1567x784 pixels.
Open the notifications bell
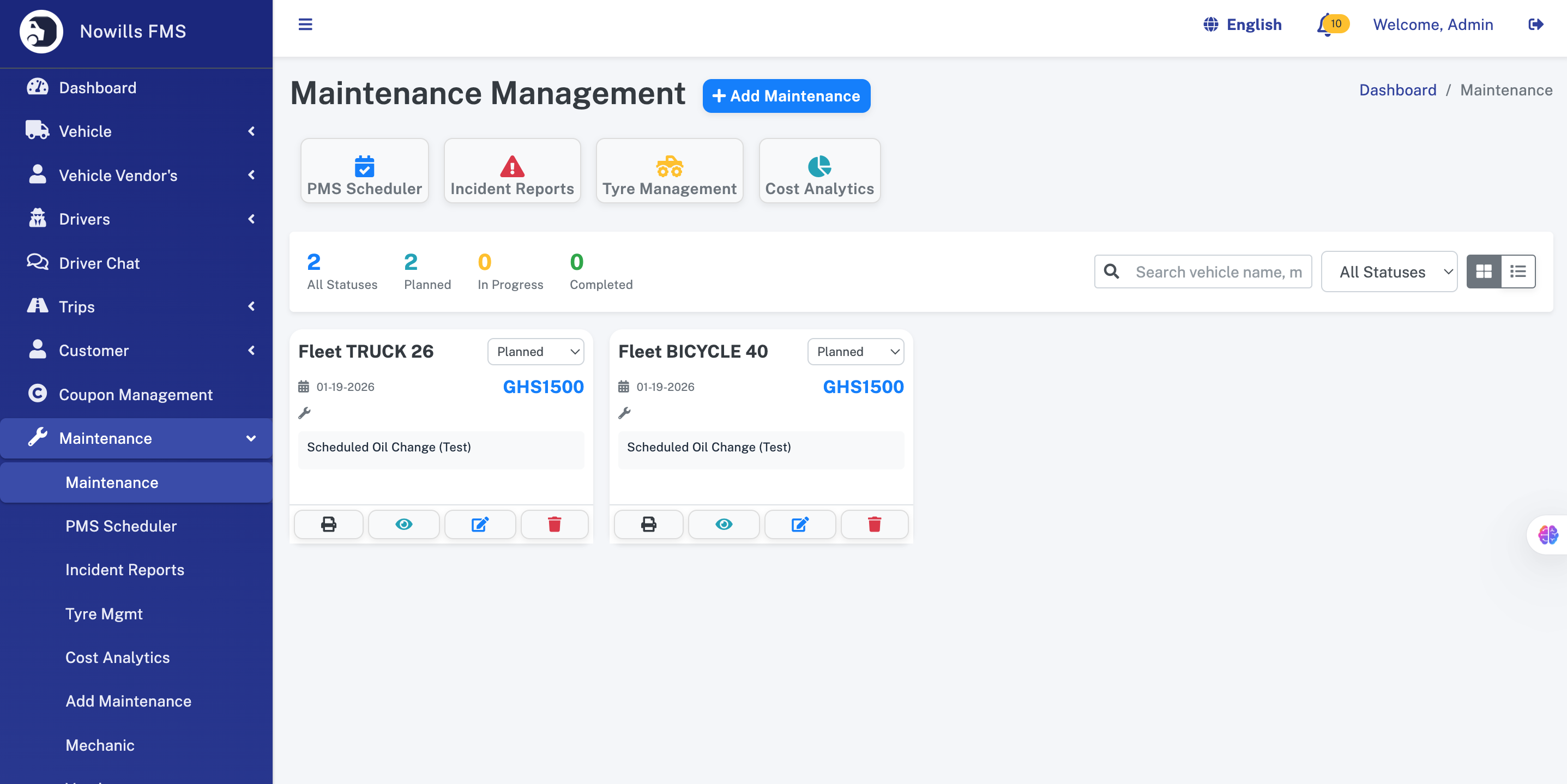point(1325,26)
